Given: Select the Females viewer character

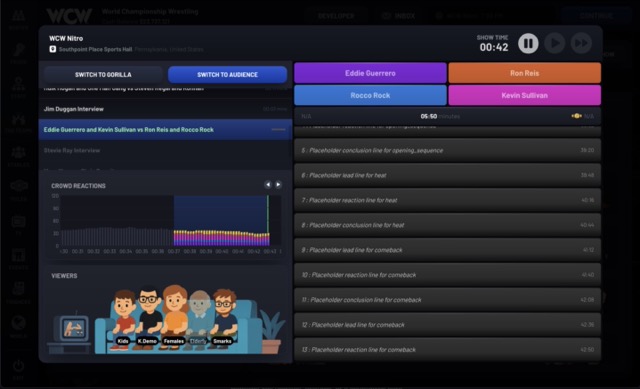Looking at the screenshot, I should click(174, 316).
